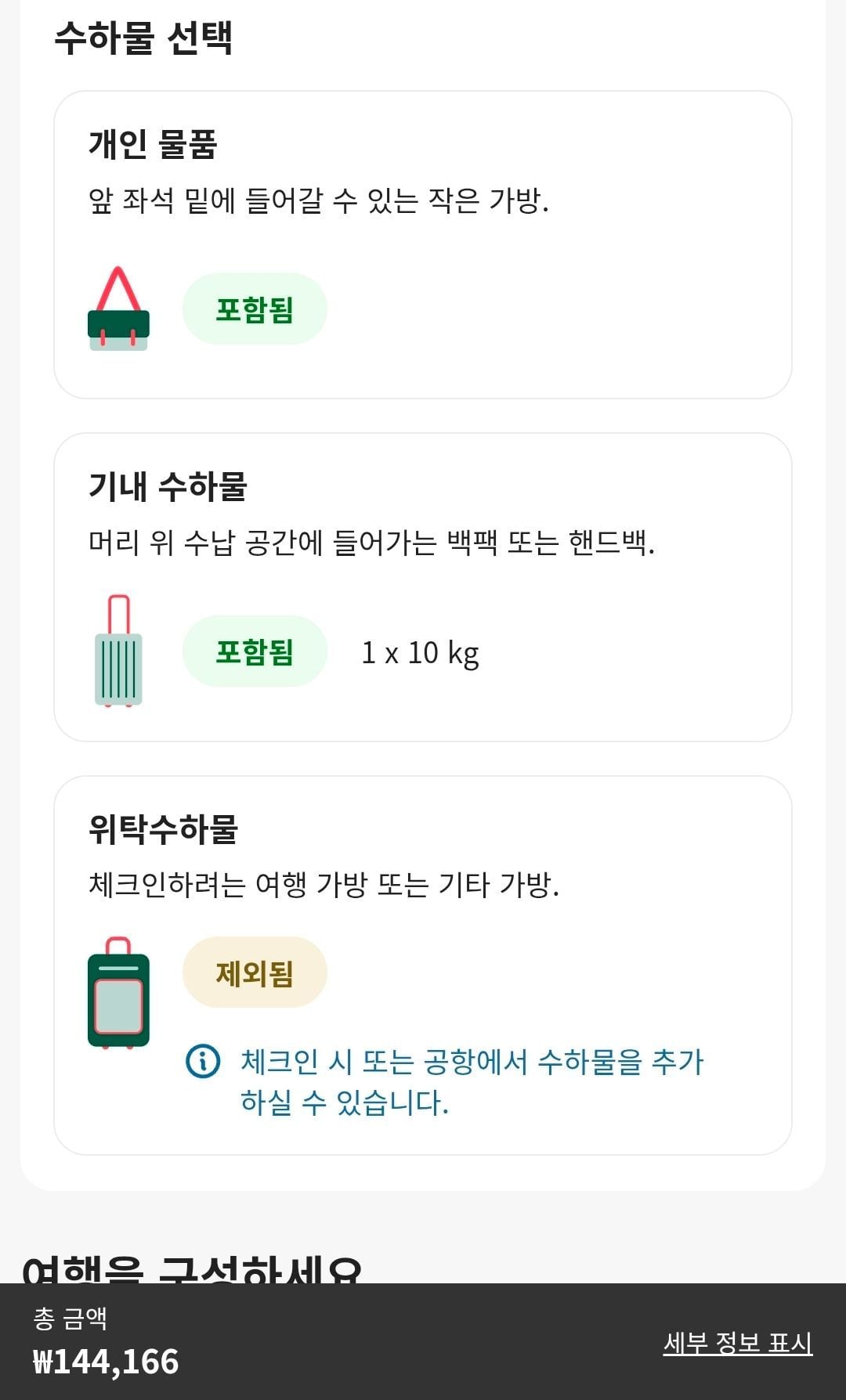Viewport: 846px width, 1400px height.
Task: Tap the personal item handbag icon
Action: (118, 309)
